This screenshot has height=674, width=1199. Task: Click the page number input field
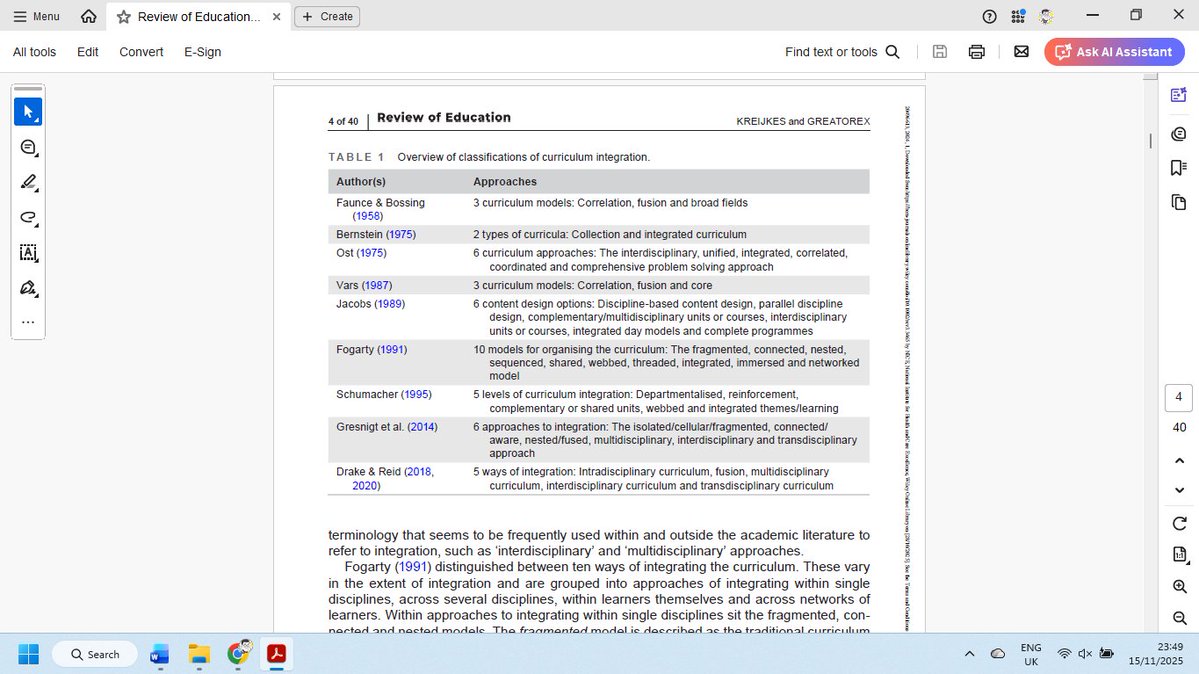[x=1178, y=397]
